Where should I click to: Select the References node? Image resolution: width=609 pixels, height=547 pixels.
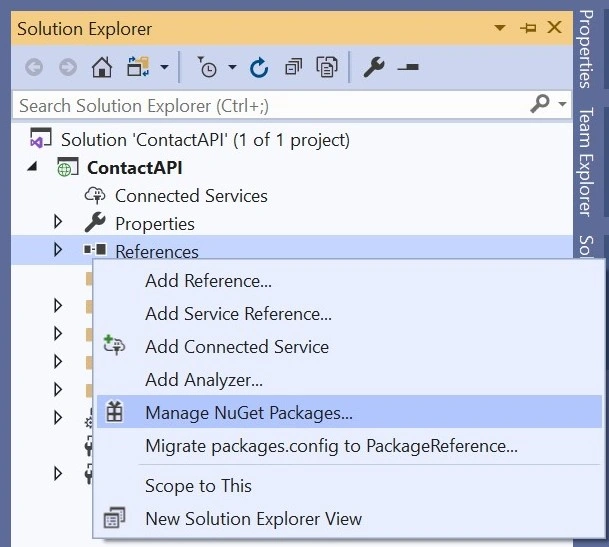157,252
